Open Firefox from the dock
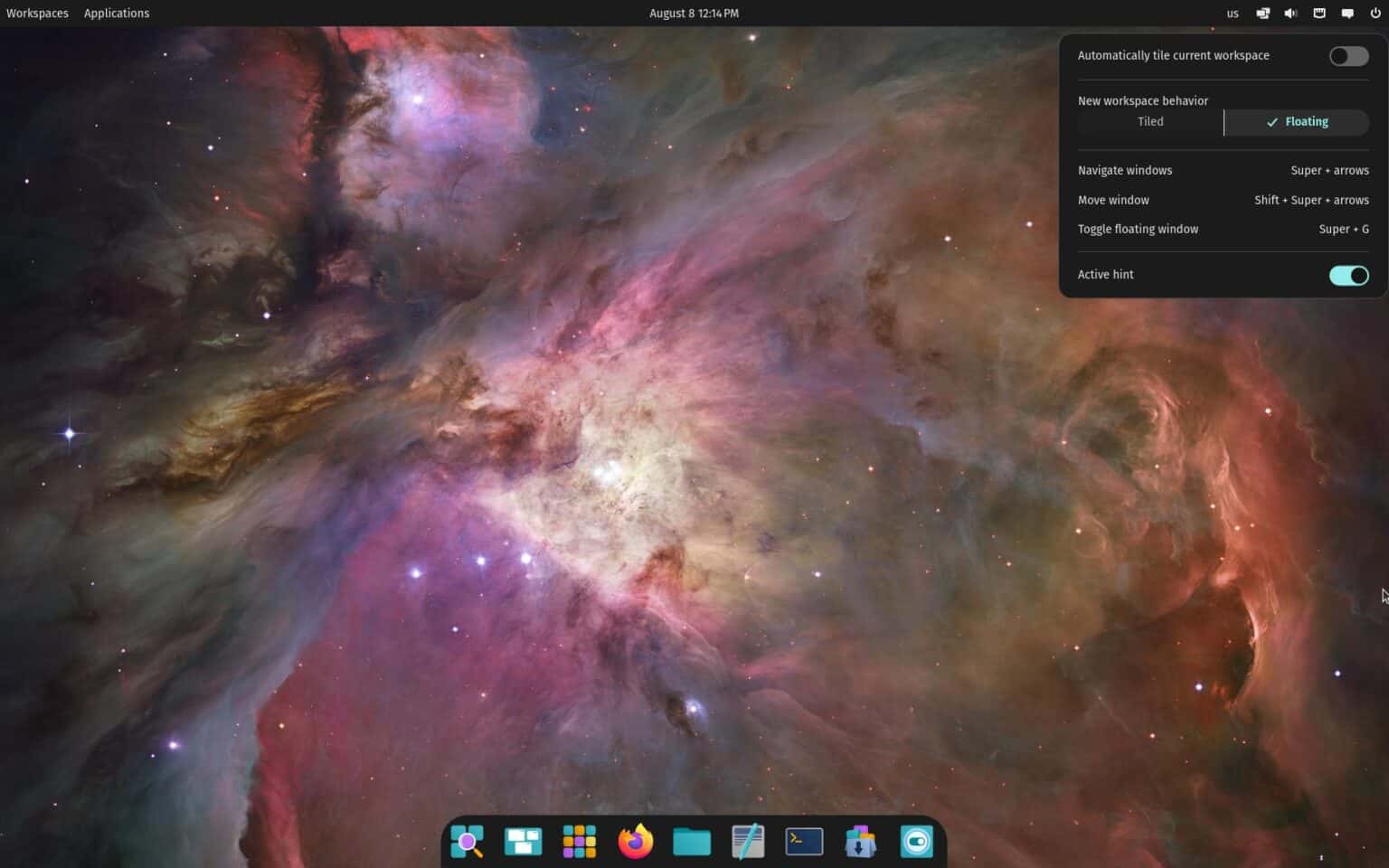 [635, 841]
